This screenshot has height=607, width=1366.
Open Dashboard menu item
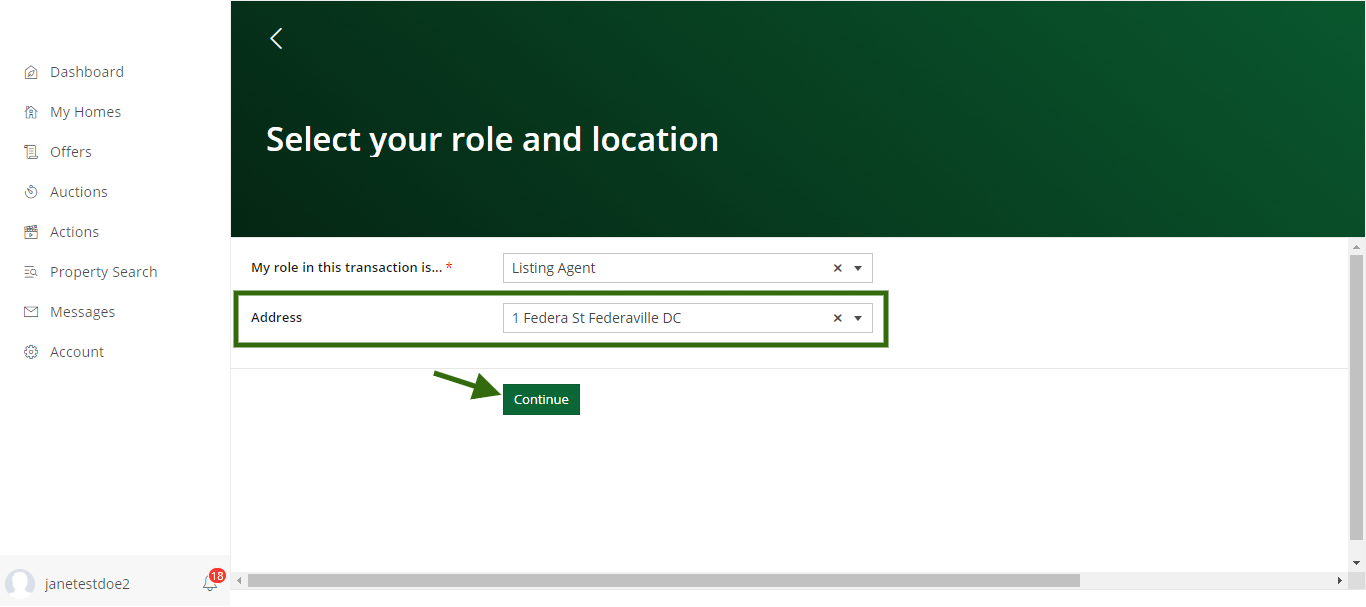[x=87, y=72]
